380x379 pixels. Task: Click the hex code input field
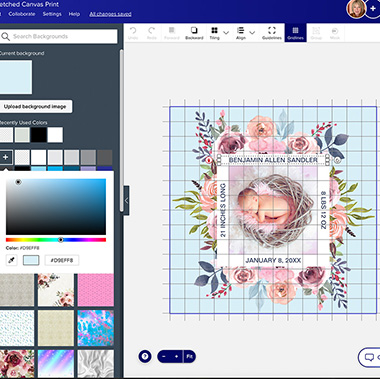click(62, 260)
